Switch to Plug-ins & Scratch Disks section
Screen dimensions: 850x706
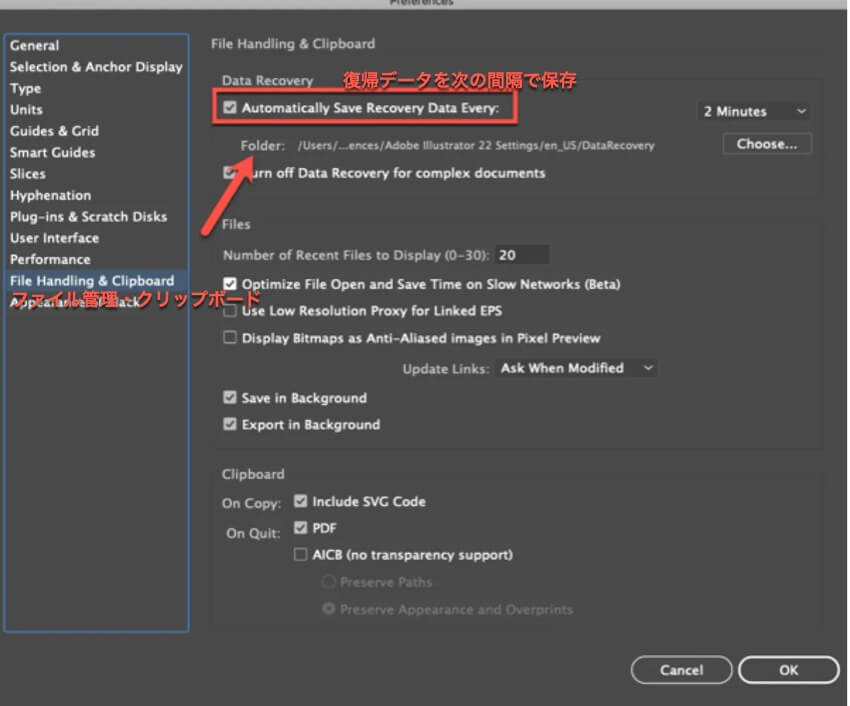pos(89,216)
